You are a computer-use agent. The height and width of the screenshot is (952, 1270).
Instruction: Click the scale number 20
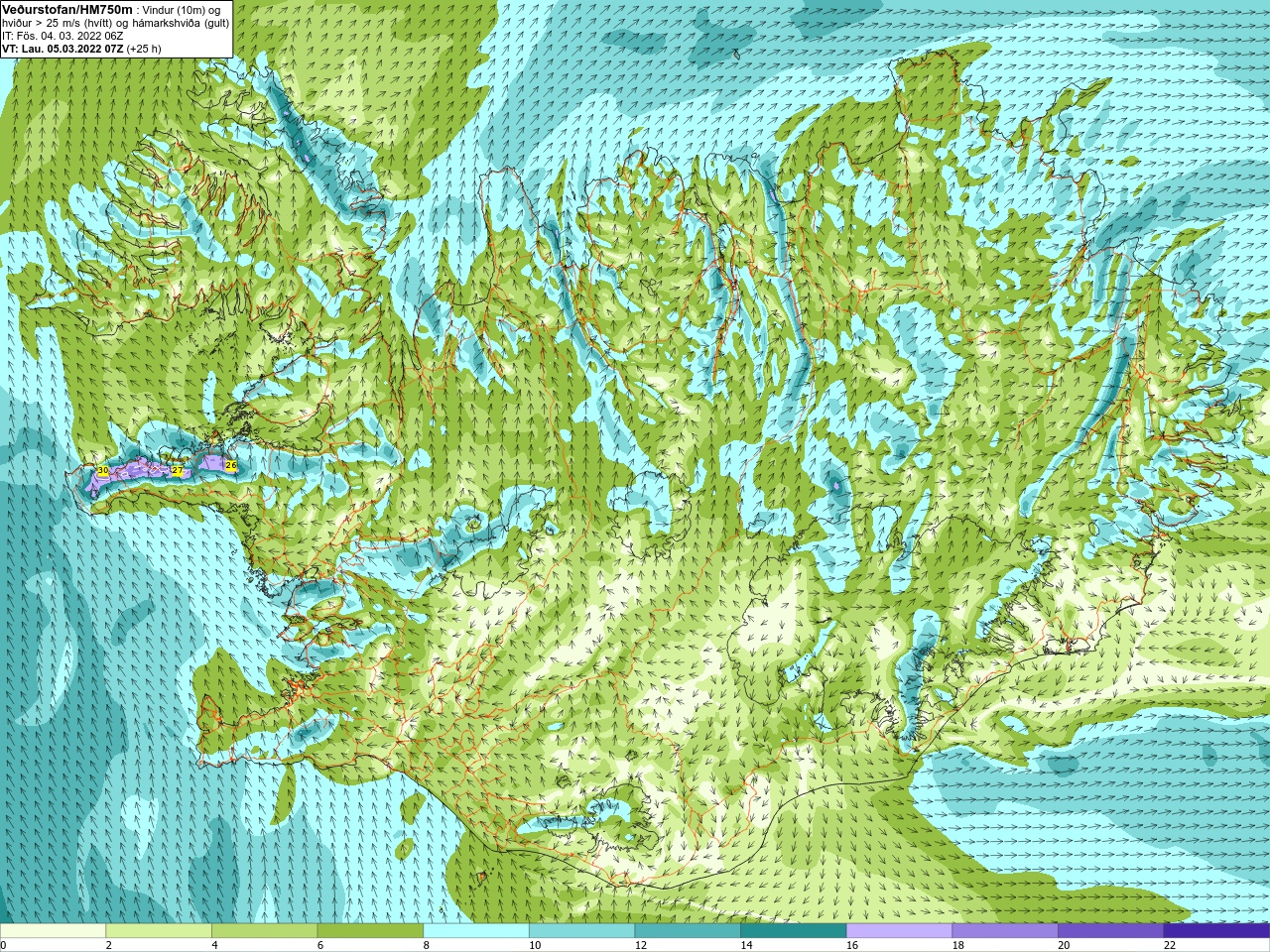pos(1064,945)
